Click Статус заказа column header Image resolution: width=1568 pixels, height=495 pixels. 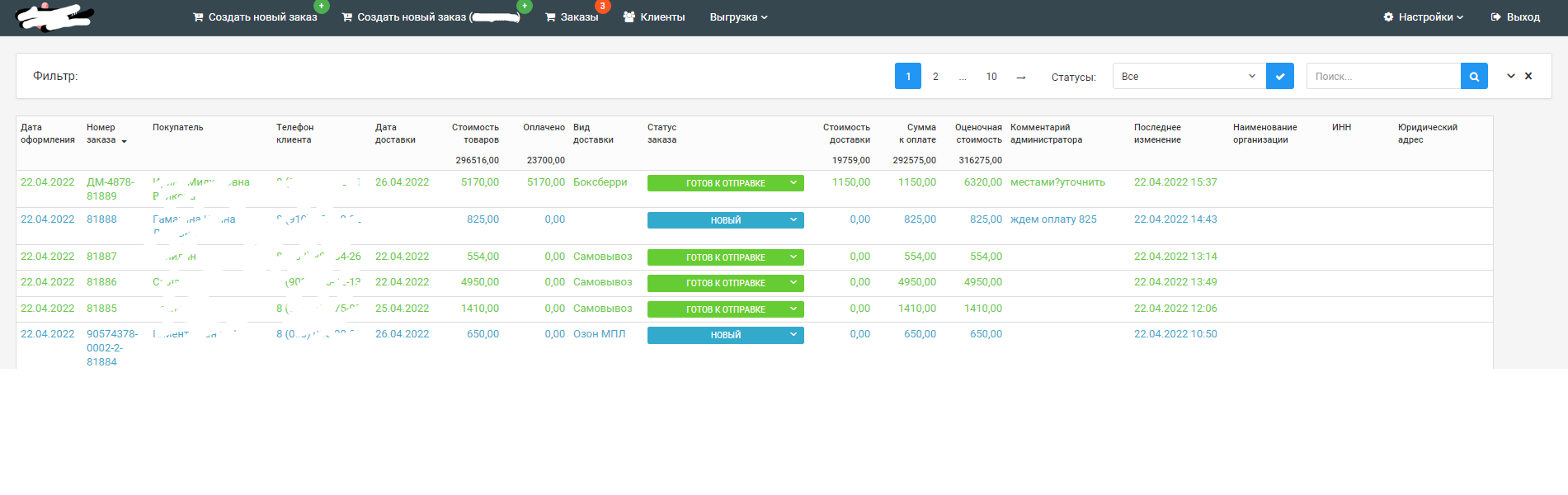pyautogui.click(x=662, y=134)
